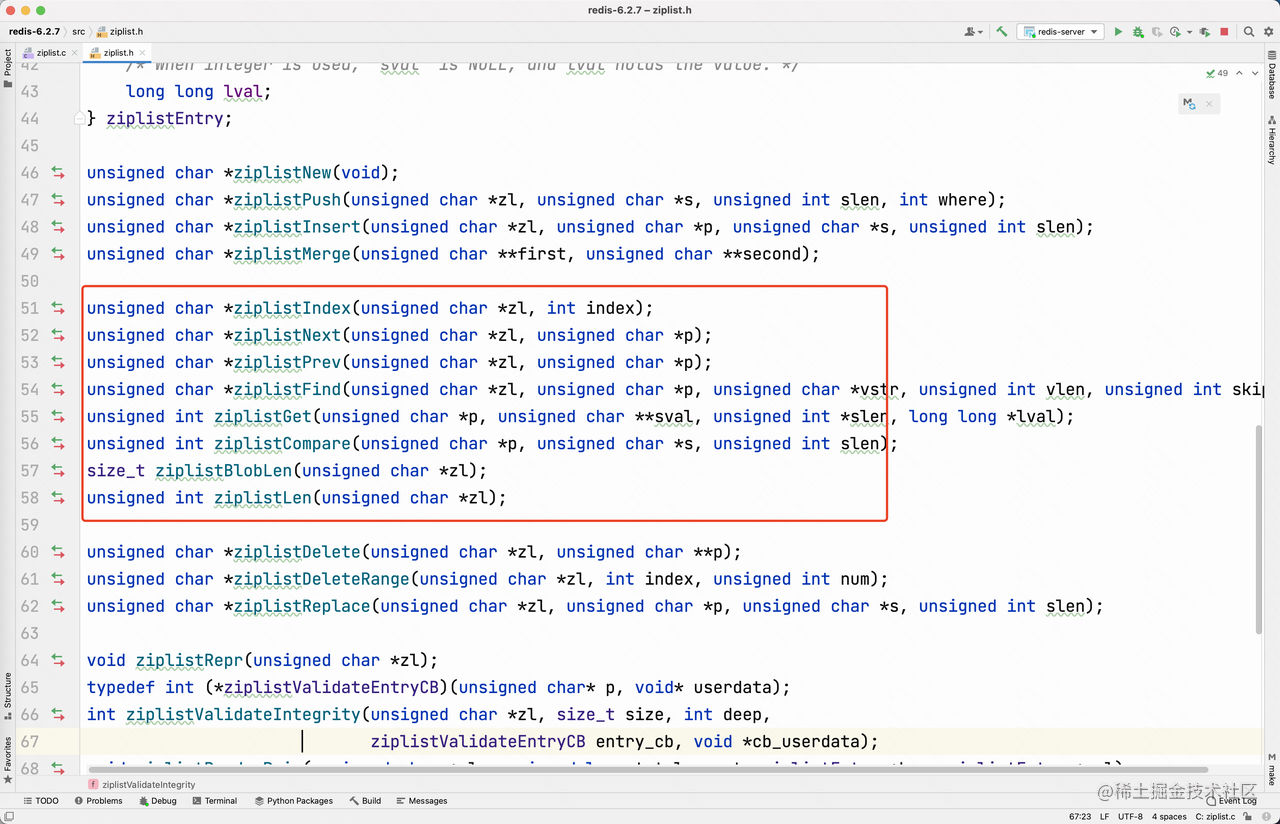Open the Terminal tool window
The height and width of the screenshot is (824, 1280).
tap(215, 801)
